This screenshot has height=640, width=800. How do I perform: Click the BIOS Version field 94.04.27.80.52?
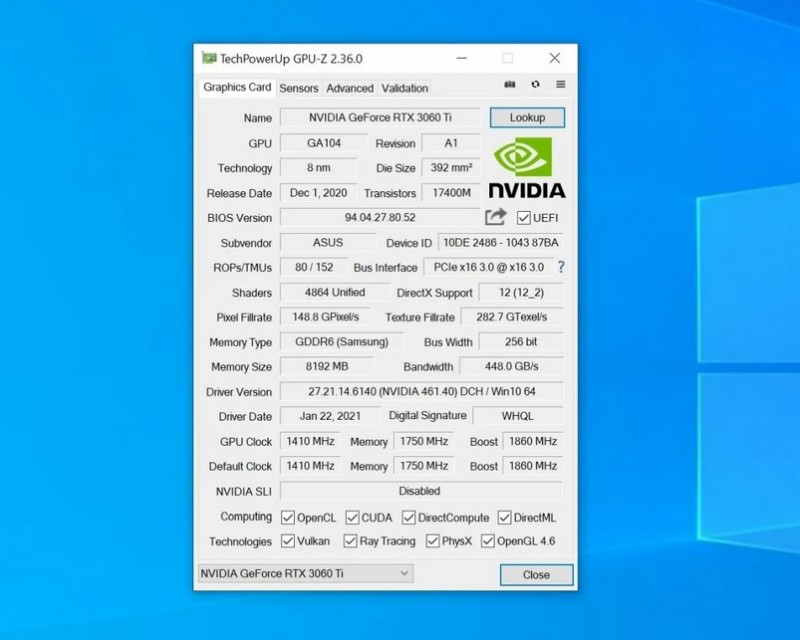coord(380,217)
